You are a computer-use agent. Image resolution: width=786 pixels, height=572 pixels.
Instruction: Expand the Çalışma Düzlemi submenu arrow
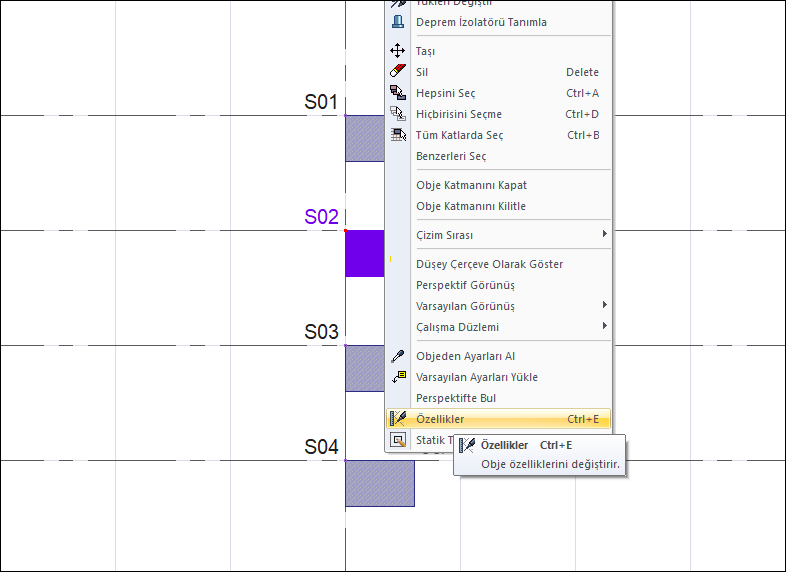(605, 326)
